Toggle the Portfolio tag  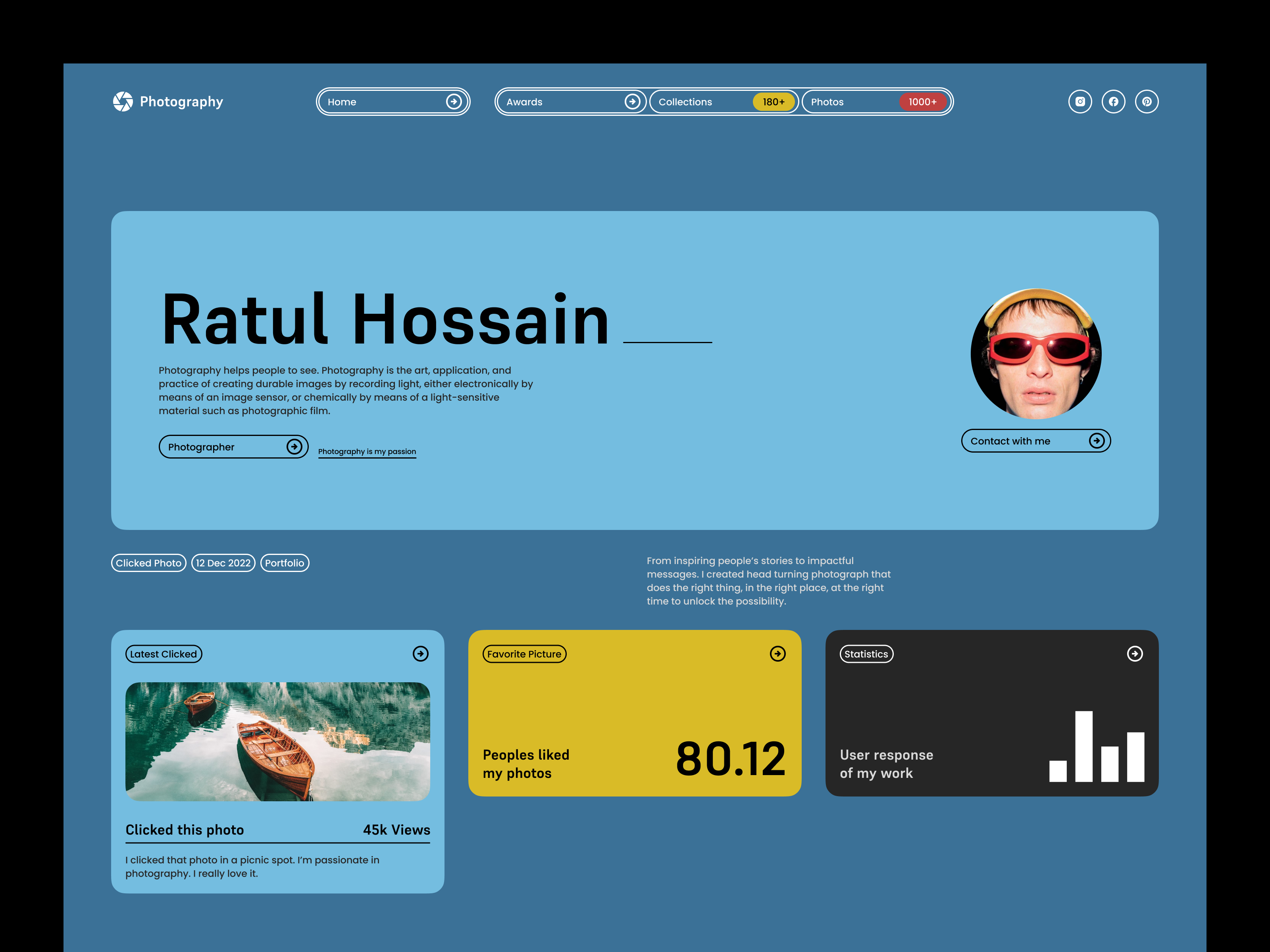(285, 563)
